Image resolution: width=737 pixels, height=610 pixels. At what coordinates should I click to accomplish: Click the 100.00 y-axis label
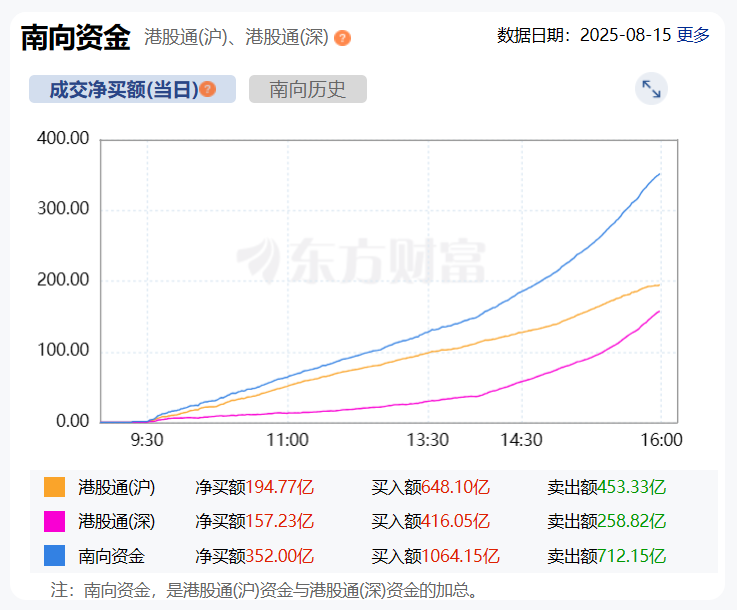coord(63,350)
